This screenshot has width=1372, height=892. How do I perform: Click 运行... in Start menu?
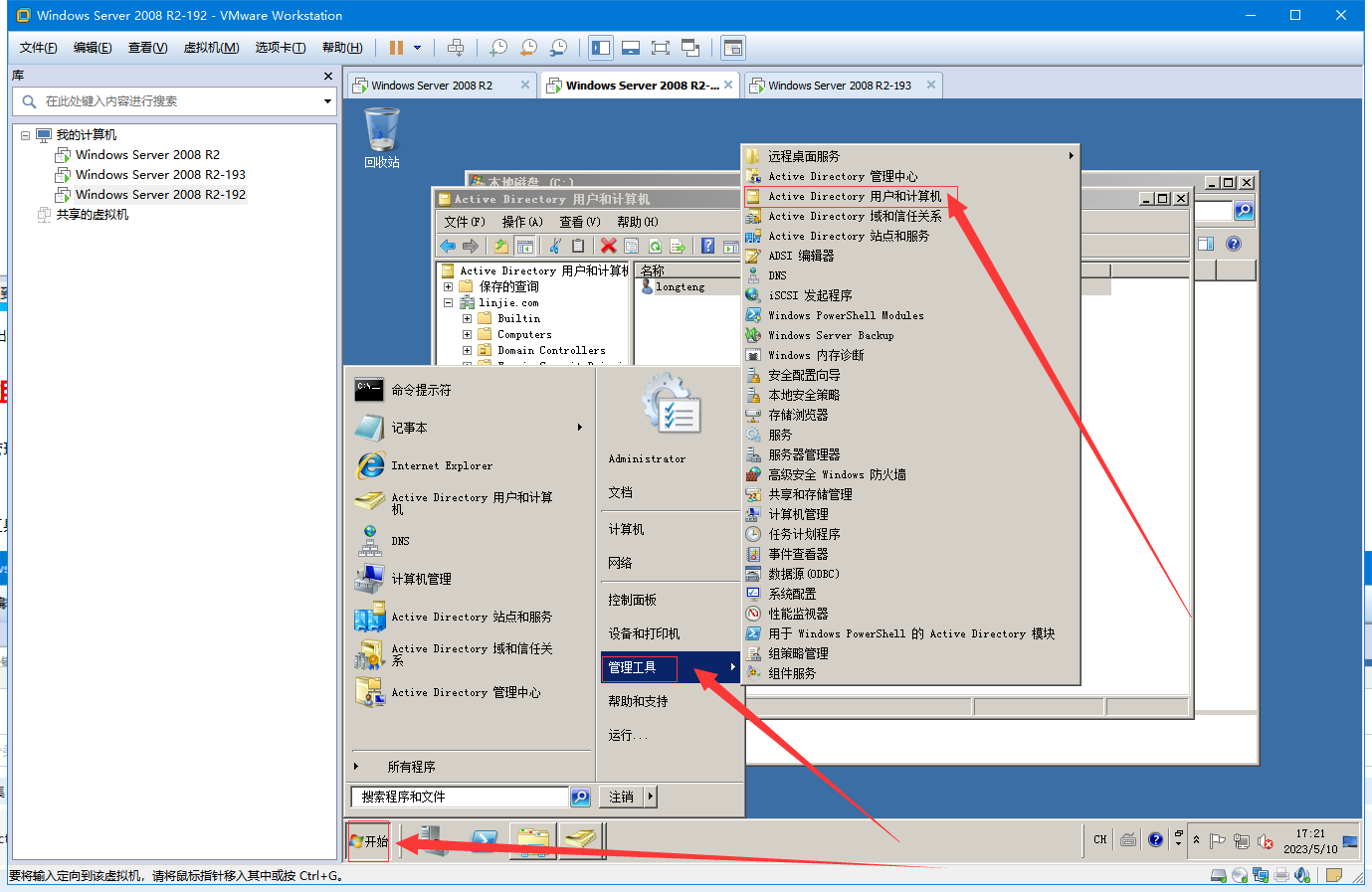[x=628, y=735]
